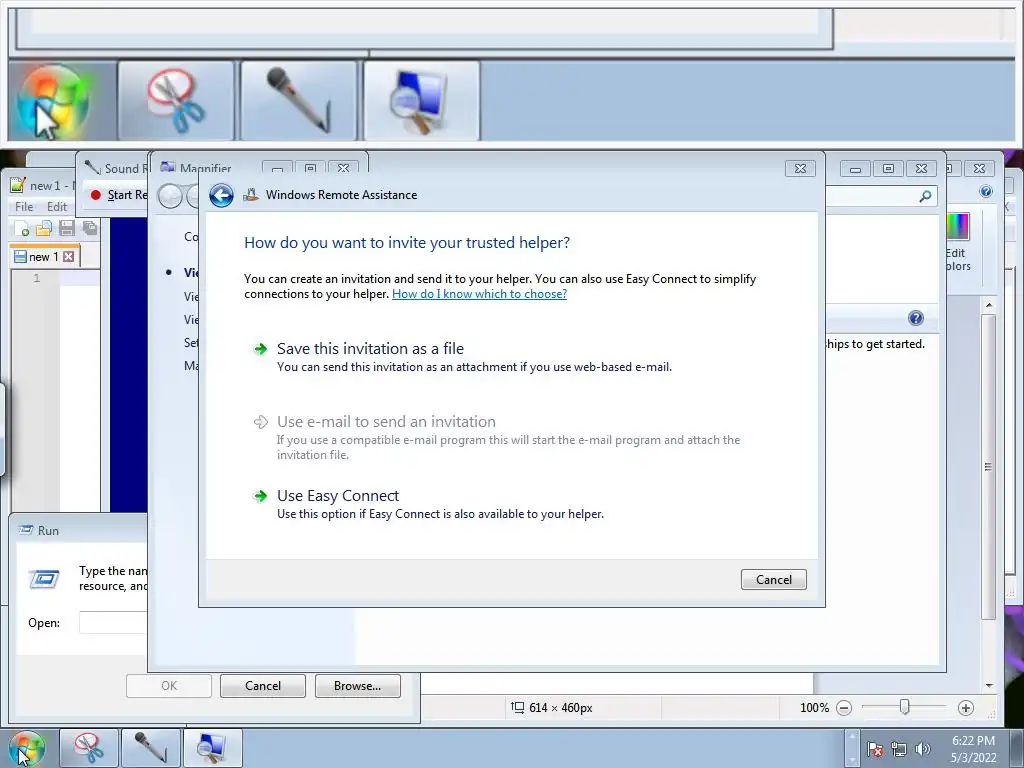Close the Windows Remote Assistance dialog

pyautogui.click(x=800, y=168)
